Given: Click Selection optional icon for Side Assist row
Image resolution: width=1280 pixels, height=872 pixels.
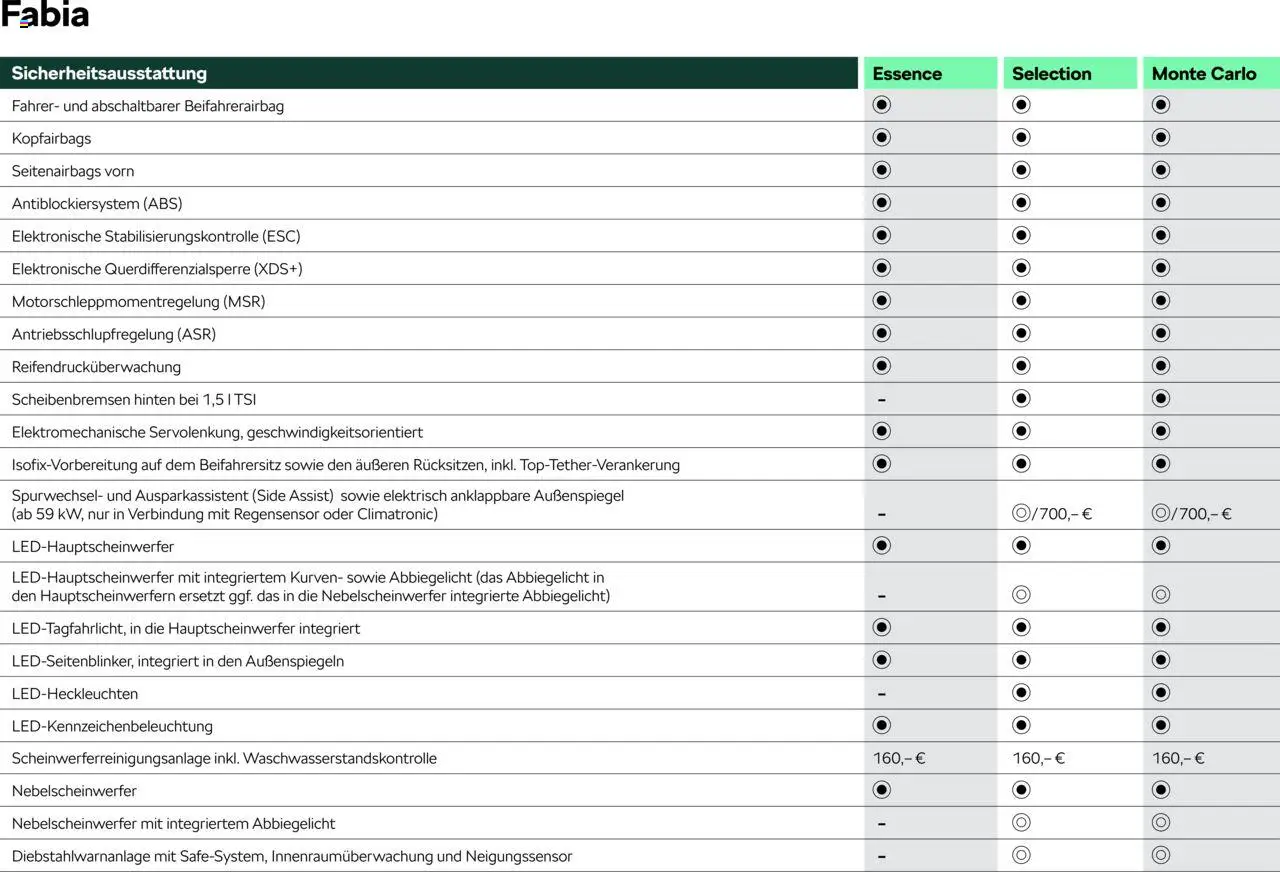Looking at the screenshot, I should (1021, 513).
